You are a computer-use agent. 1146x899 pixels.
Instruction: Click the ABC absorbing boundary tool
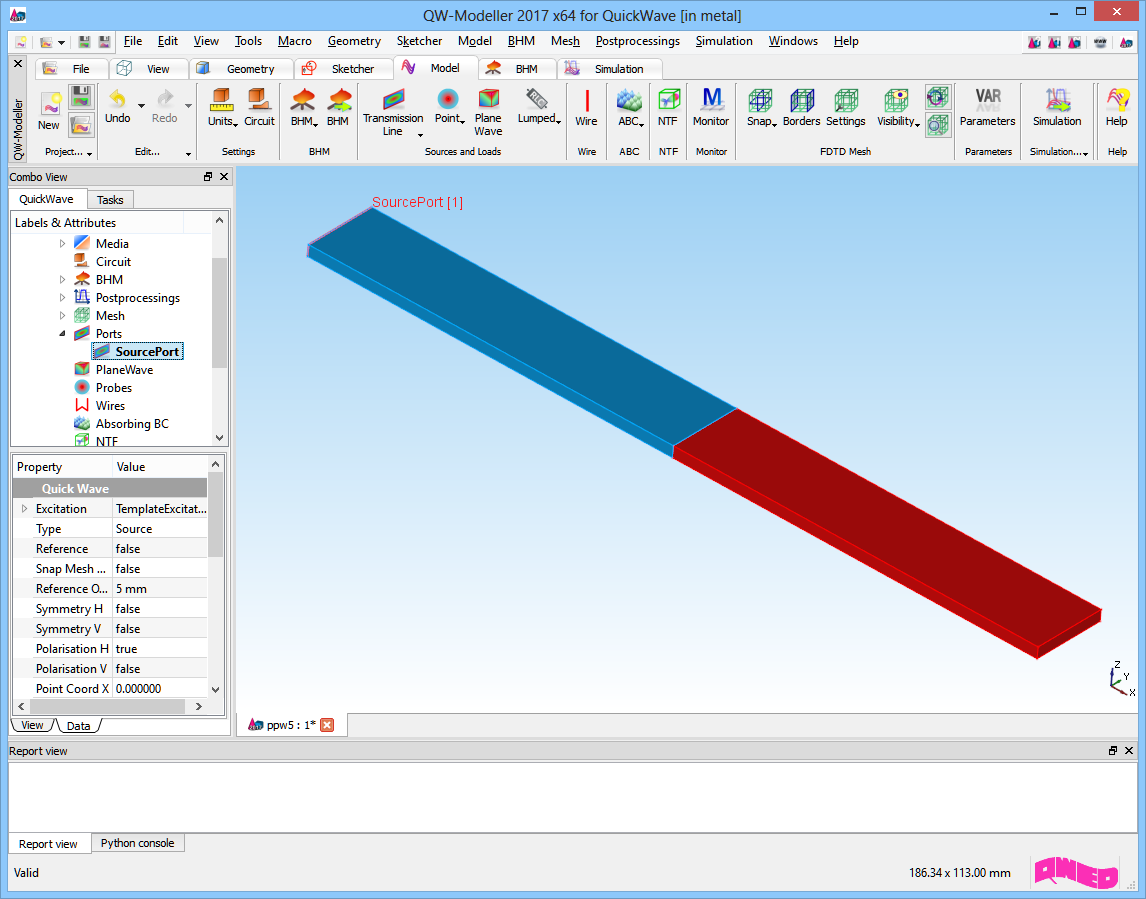click(629, 107)
